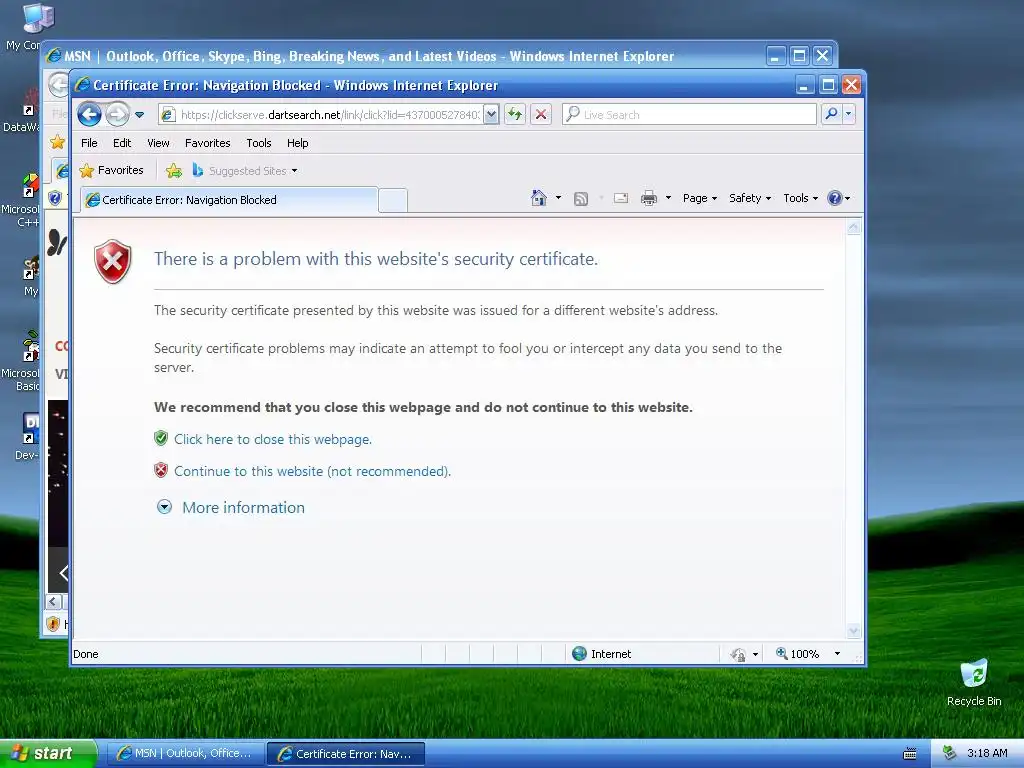Image resolution: width=1024 pixels, height=768 pixels.
Task: Open the Windows Start menu
Action: click(x=48, y=753)
